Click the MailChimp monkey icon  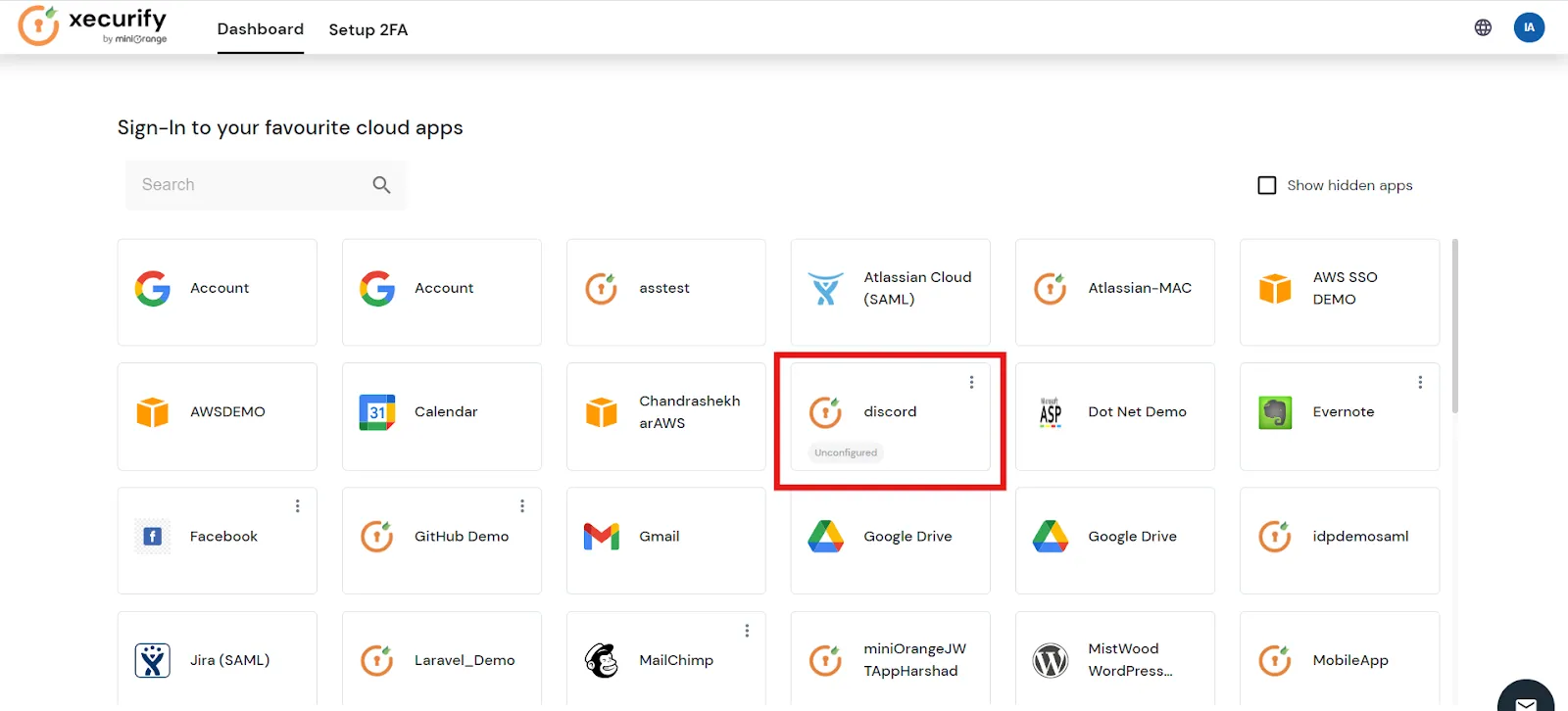click(602, 661)
